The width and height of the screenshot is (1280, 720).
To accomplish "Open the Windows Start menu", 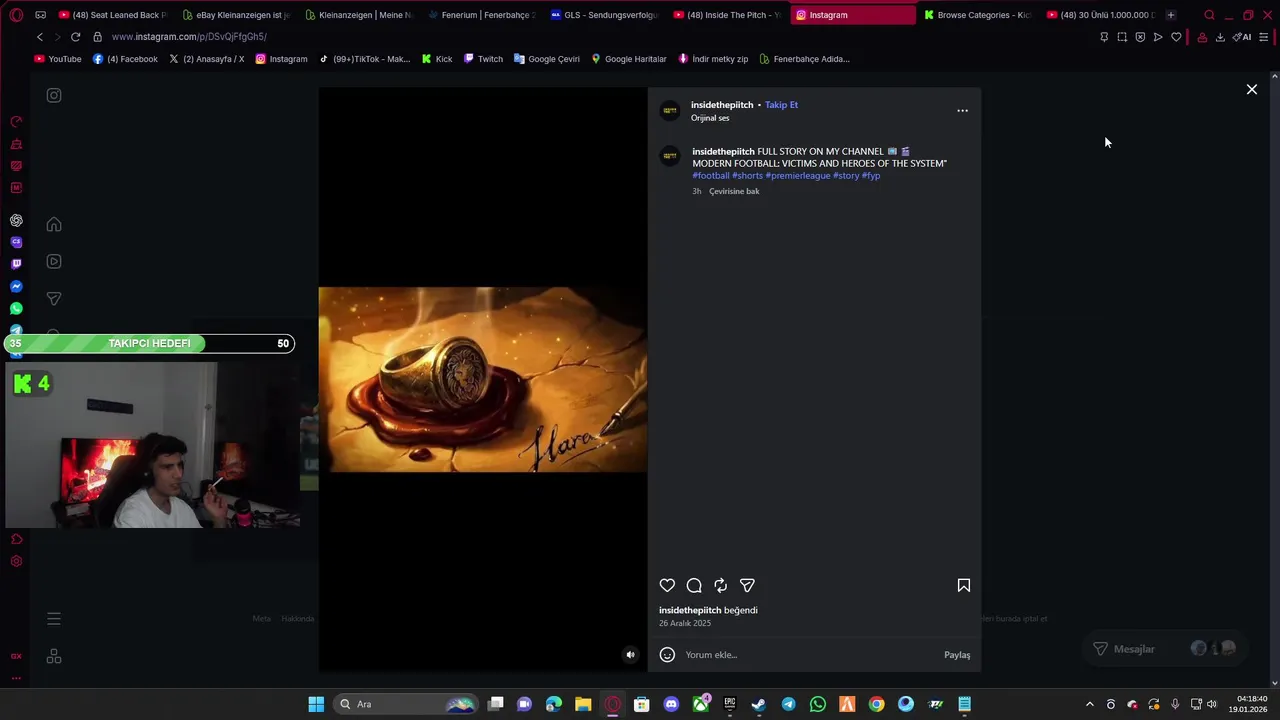I will tap(316, 704).
